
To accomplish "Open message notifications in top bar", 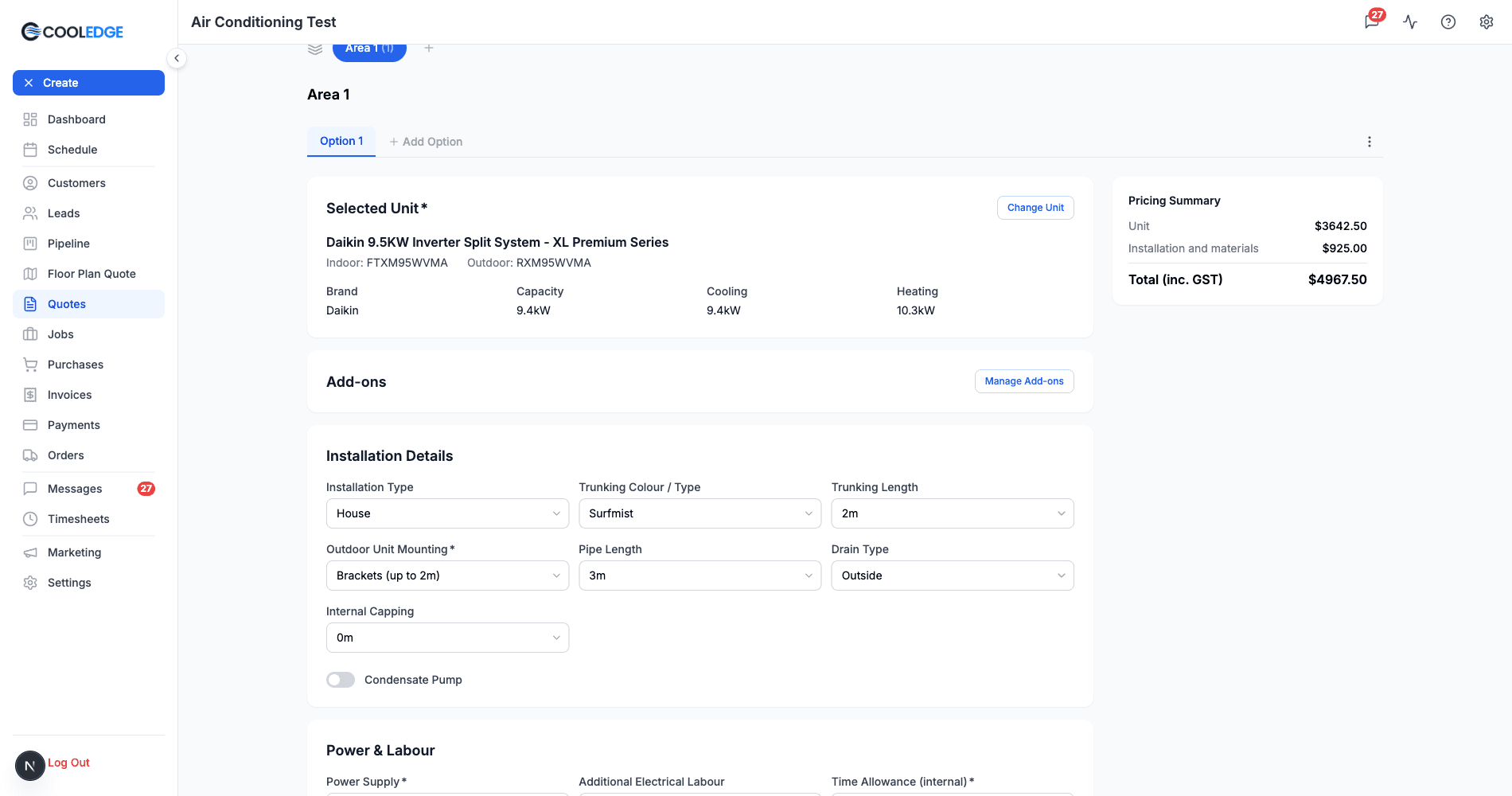I will tap(1372, 21).
